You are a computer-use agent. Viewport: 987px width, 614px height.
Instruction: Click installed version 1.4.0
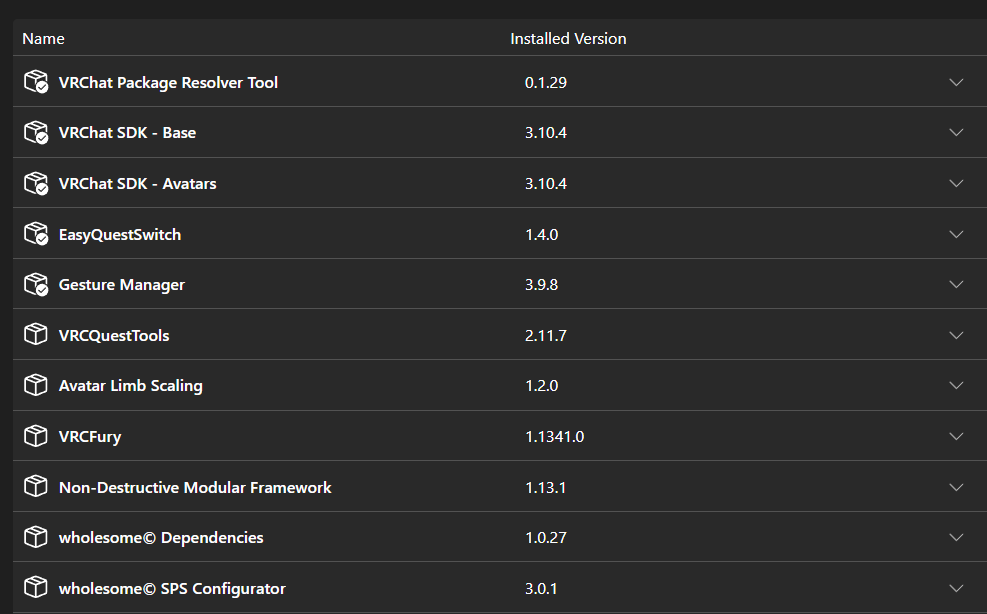541,235
